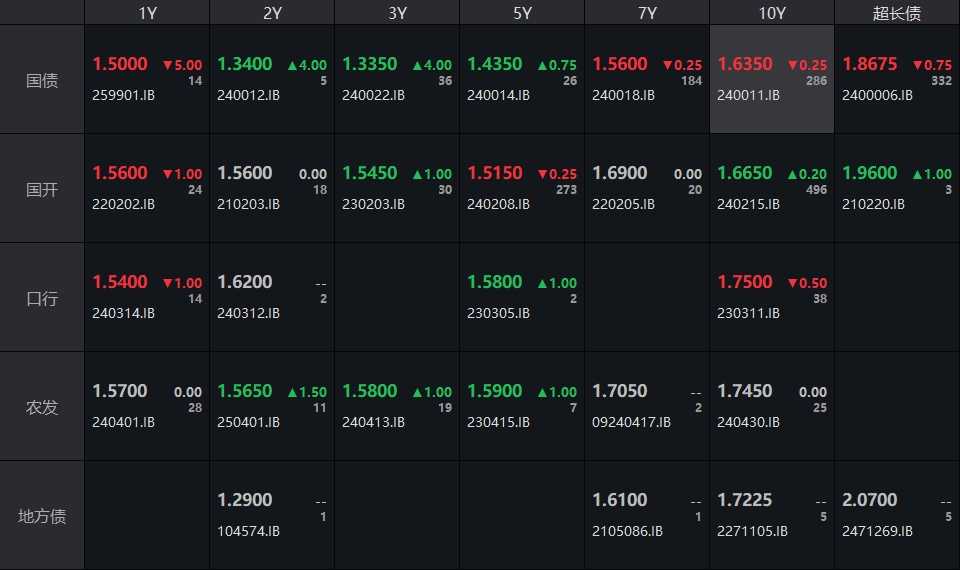960x570 pixels.
Task: Click the 1.5150 yield in 国开 5Y
Action: tap(495, 173)
